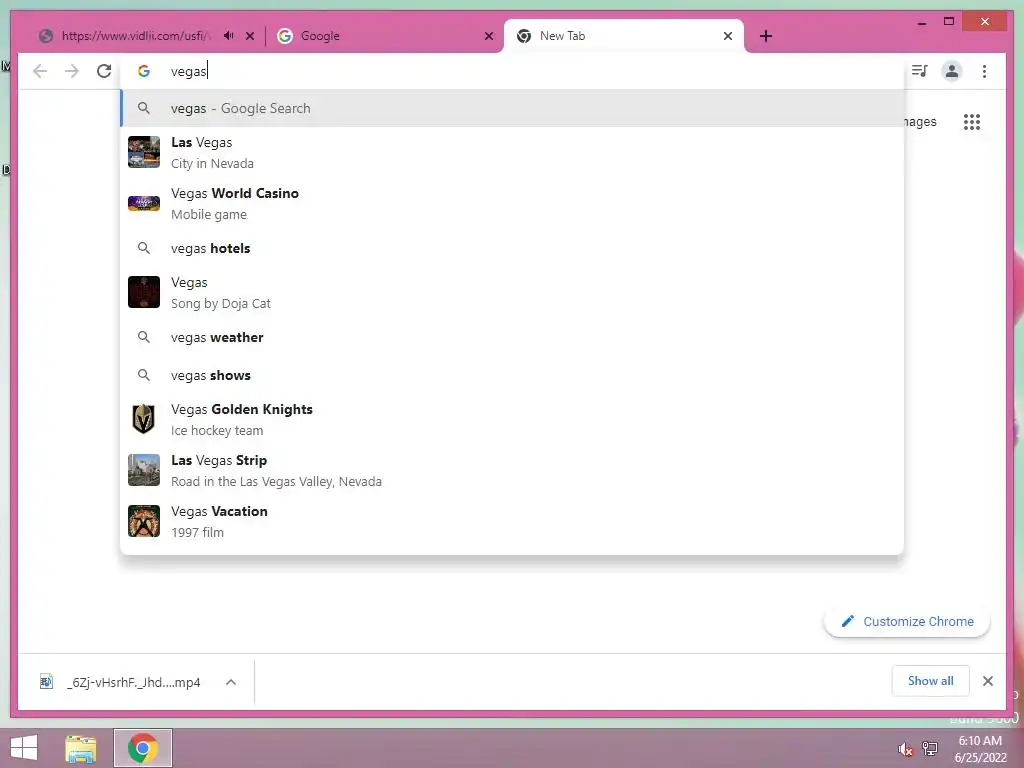Click the magnifier icon beside vegas hotels

tap(144, 248)
